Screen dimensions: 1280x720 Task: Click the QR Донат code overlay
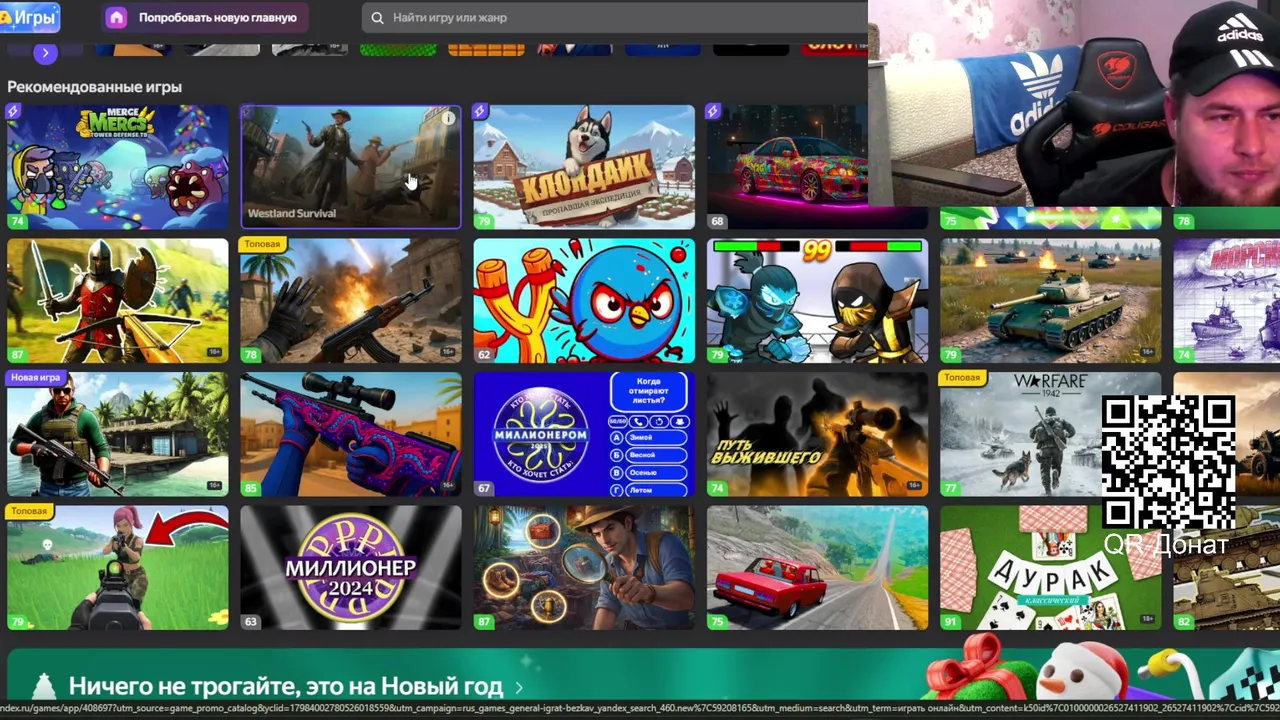click(1168, 461)
